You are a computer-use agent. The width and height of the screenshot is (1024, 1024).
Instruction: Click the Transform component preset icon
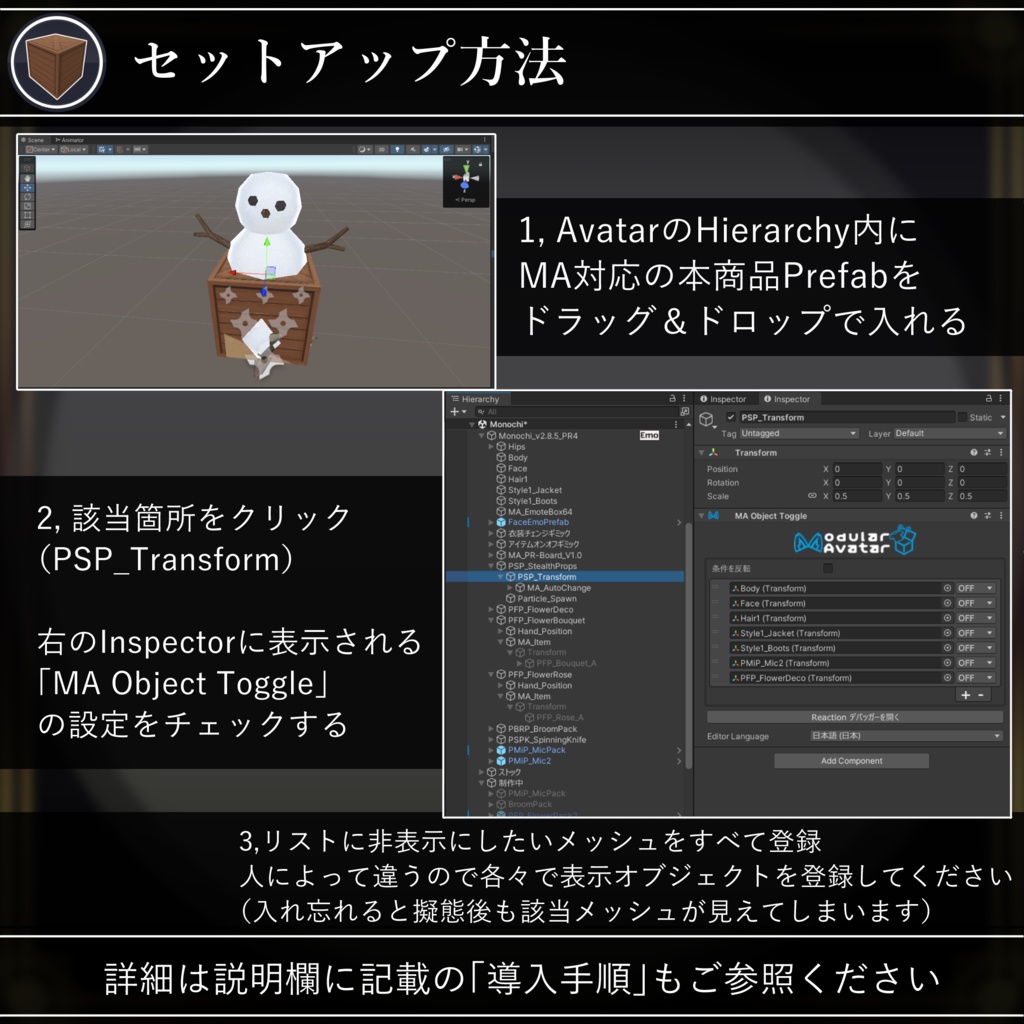pos(987,453)
